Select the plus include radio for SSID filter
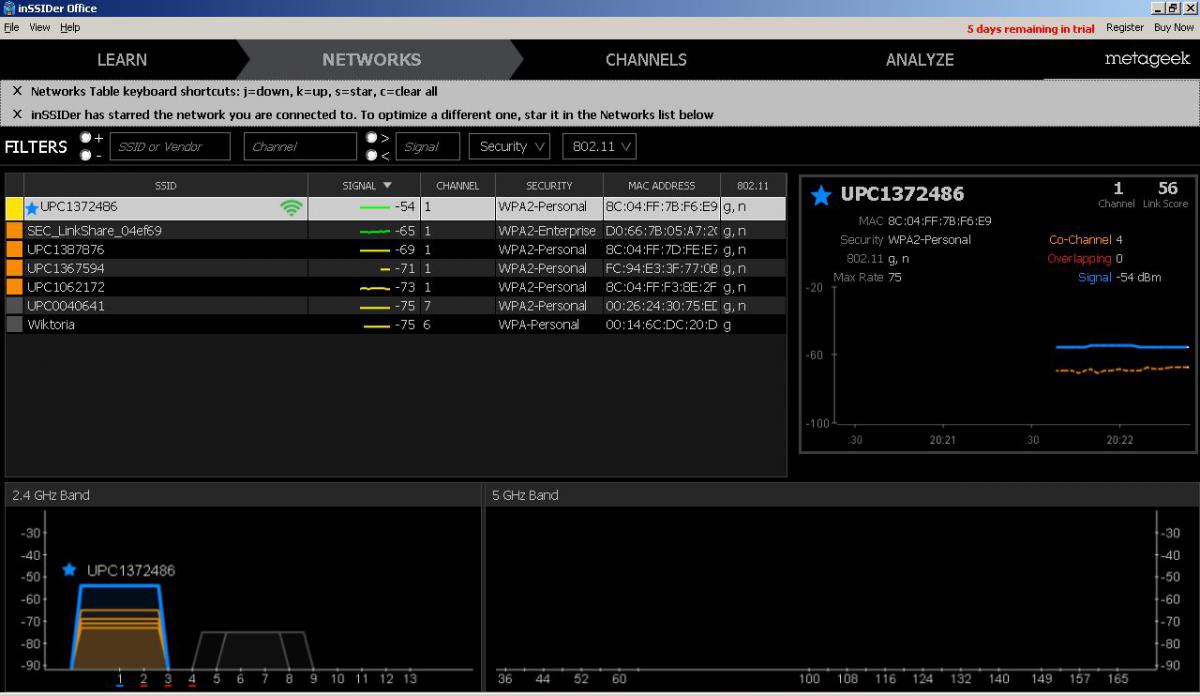 click(x=86, y=138)
